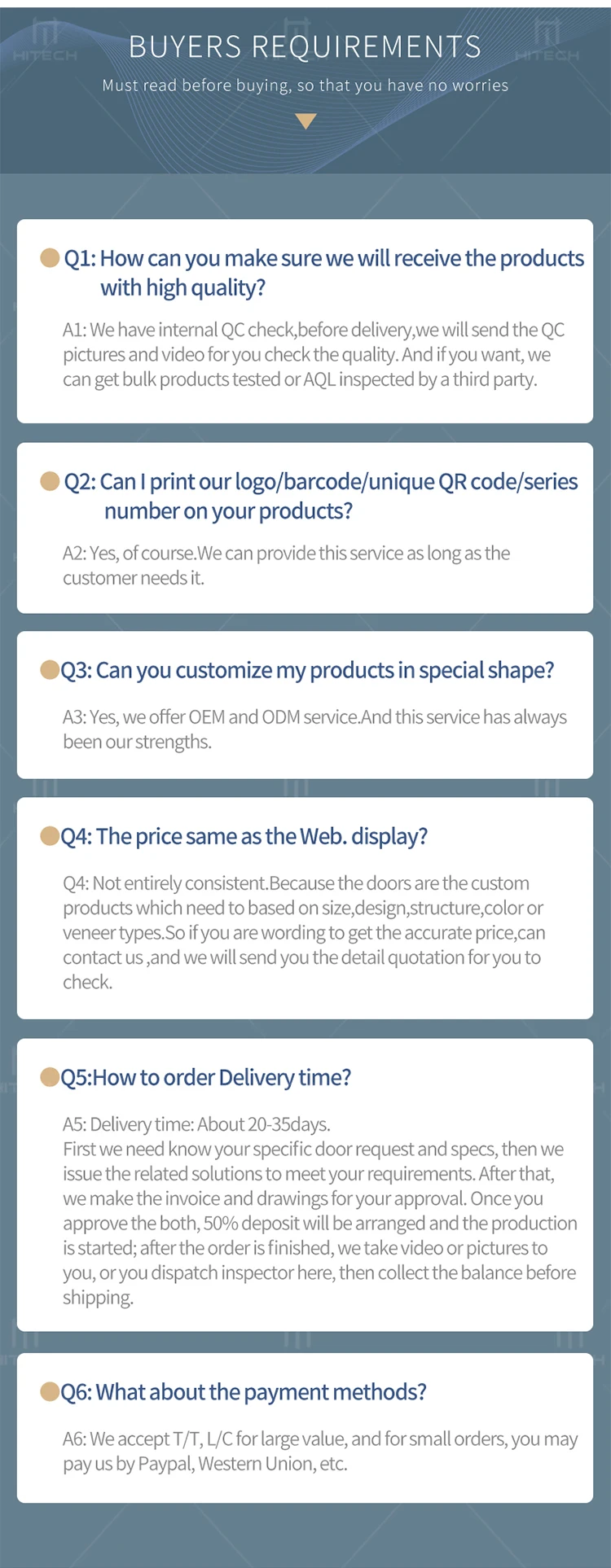Click the tan bullet beside Q5

(50, 1077)
